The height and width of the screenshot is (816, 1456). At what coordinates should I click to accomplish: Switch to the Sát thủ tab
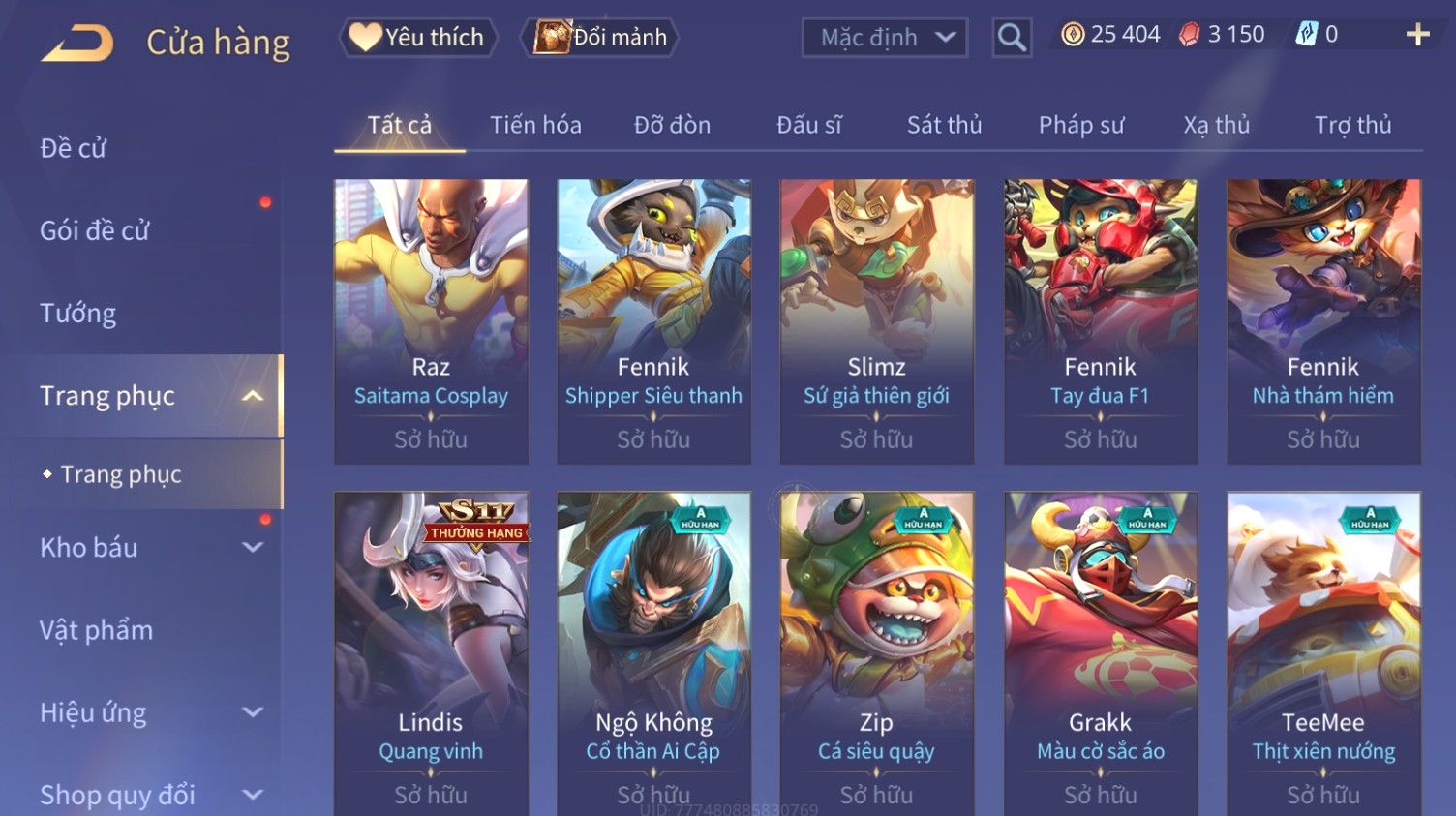(944, 125)
